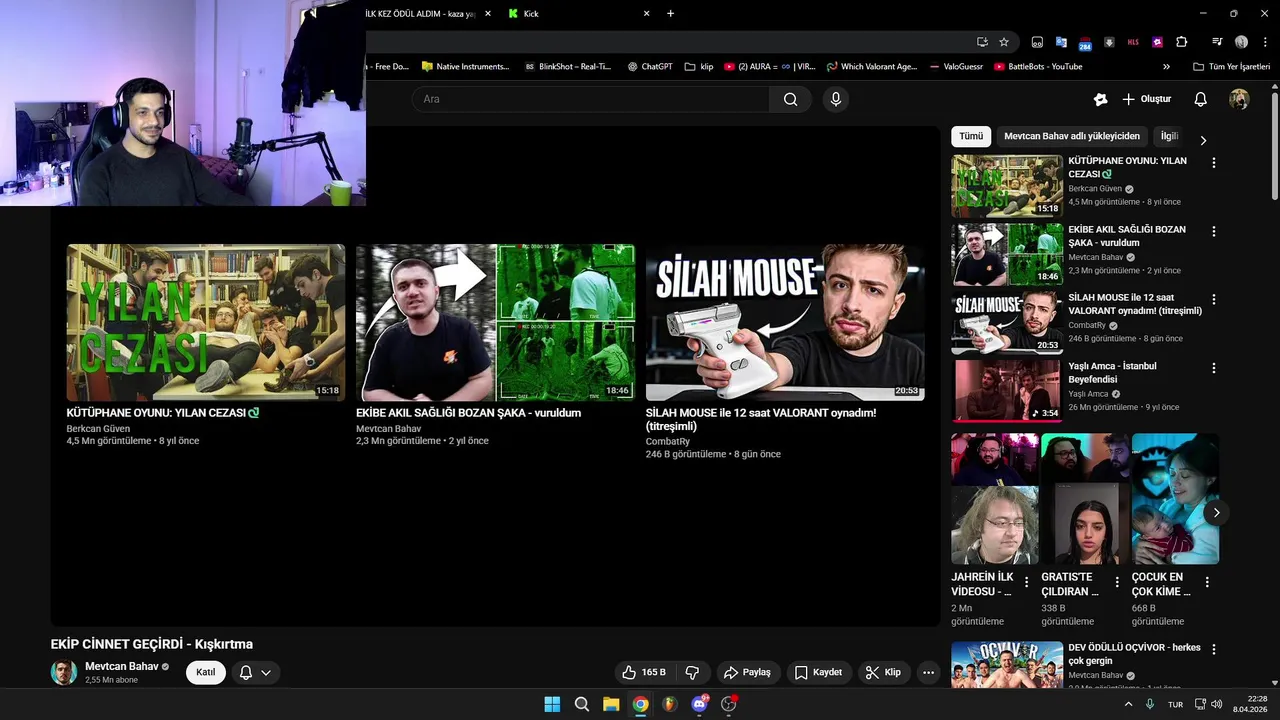Open the SİLAH MOUSE end-screen thumbnail
This screenshot has width=1280, height=720.
[x=785, y=322]
